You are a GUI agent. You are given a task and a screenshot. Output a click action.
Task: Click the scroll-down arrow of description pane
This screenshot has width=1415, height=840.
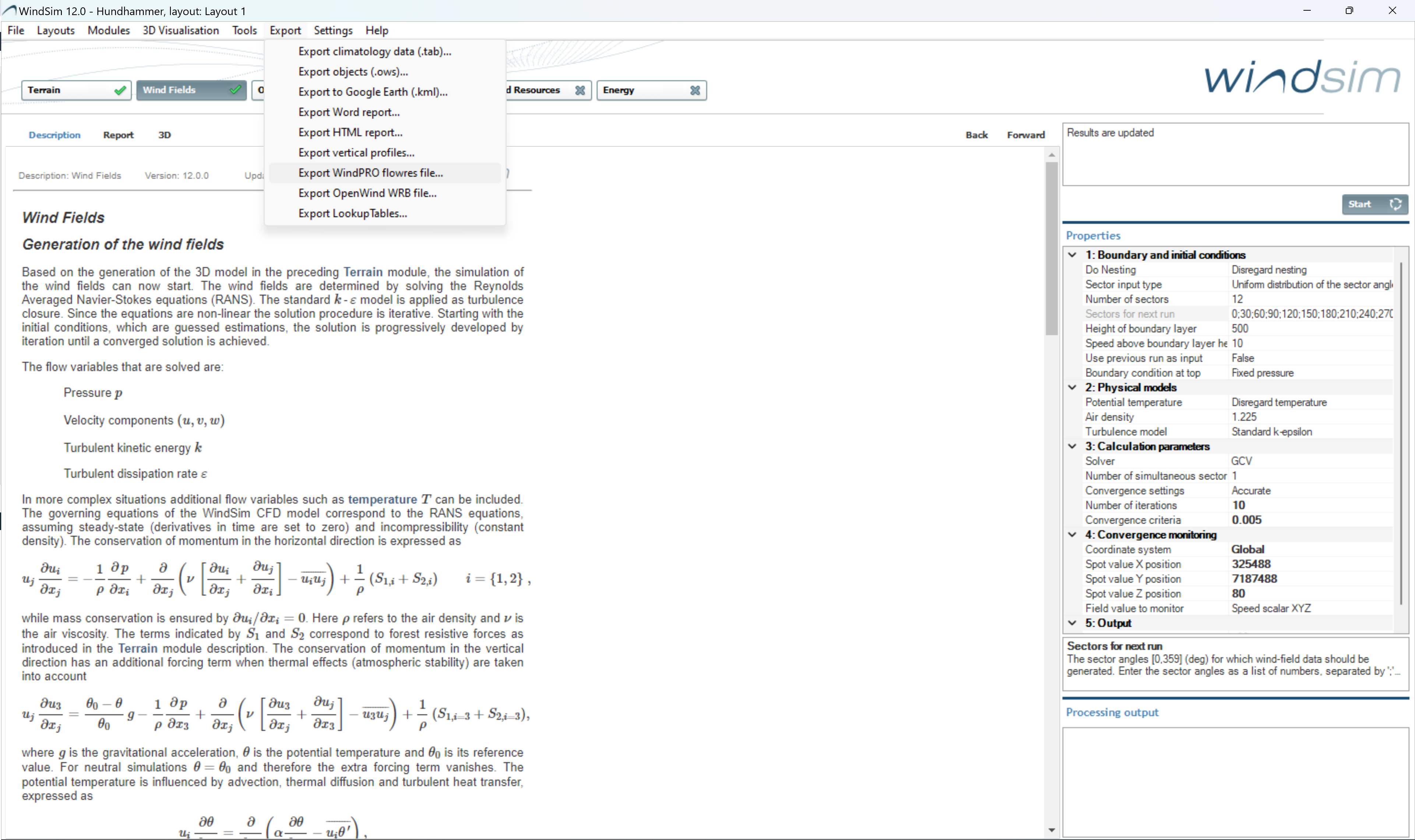[x=1052, y=830]
